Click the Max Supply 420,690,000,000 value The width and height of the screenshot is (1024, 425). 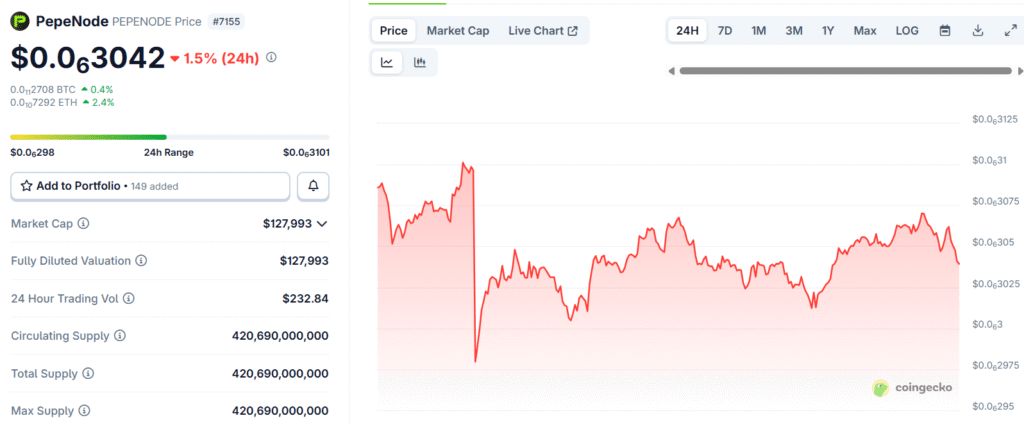coord(280,411)
